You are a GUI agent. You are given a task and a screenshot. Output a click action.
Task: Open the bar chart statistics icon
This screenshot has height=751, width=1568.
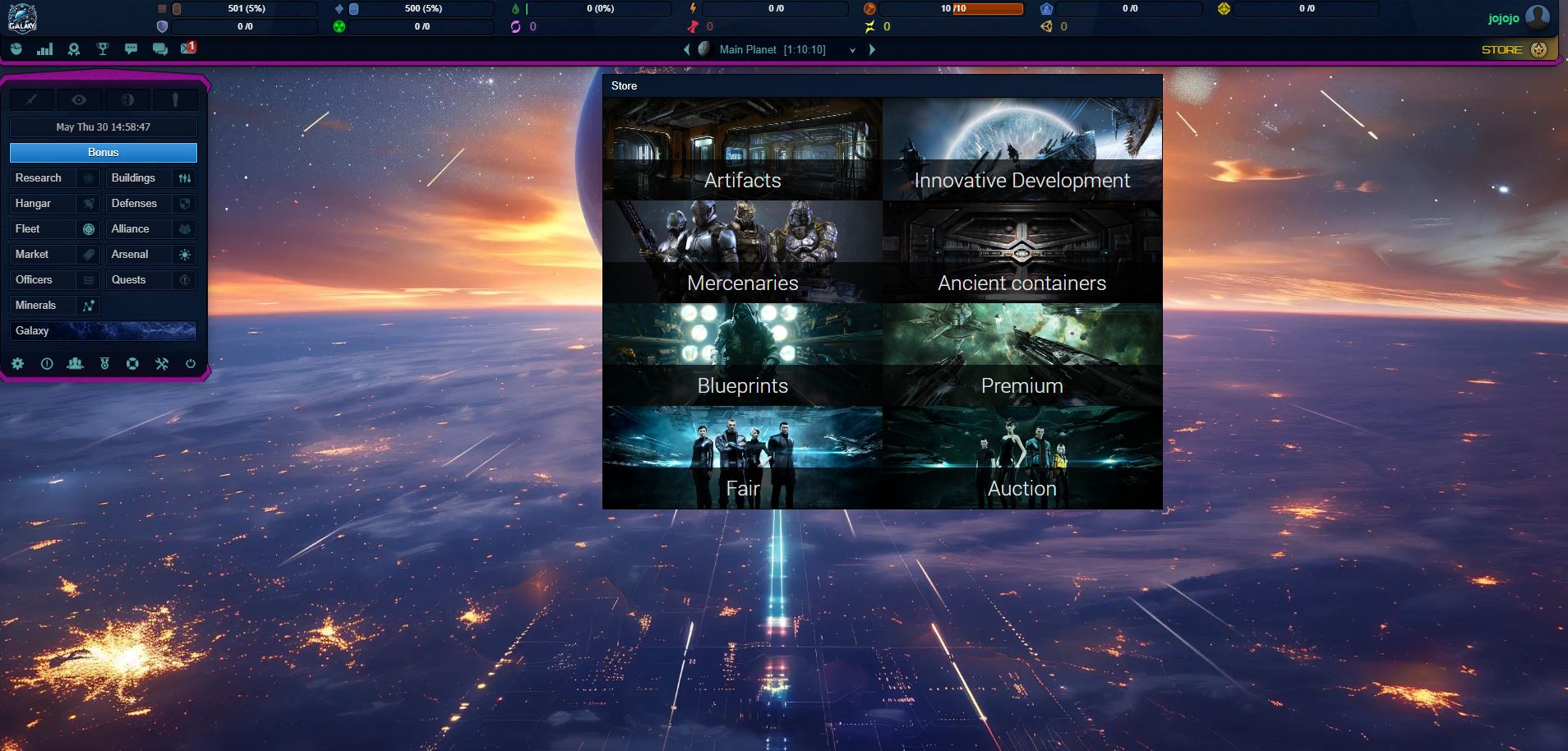pos(45,49)
